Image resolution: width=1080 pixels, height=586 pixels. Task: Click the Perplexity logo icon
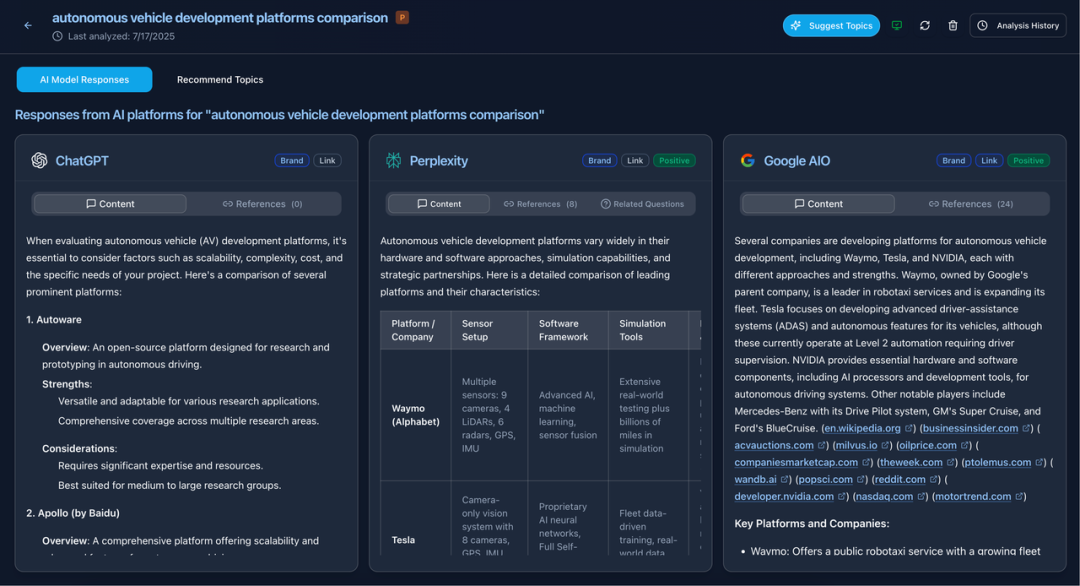(393, 160)
